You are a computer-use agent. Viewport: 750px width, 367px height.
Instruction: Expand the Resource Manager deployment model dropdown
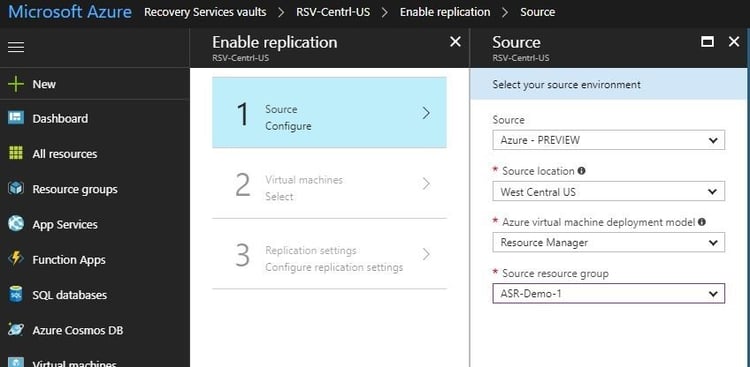[608, 243]
